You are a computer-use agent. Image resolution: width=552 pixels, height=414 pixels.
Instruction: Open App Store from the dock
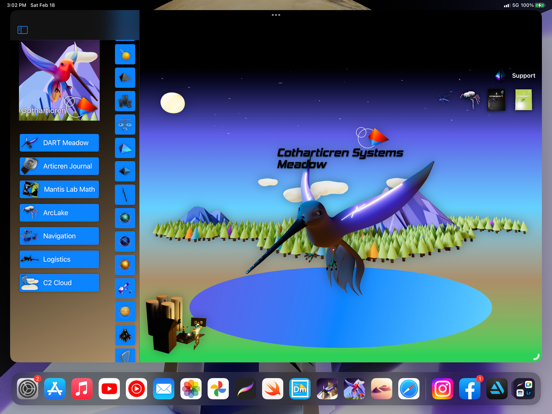(x=55, y=389)
